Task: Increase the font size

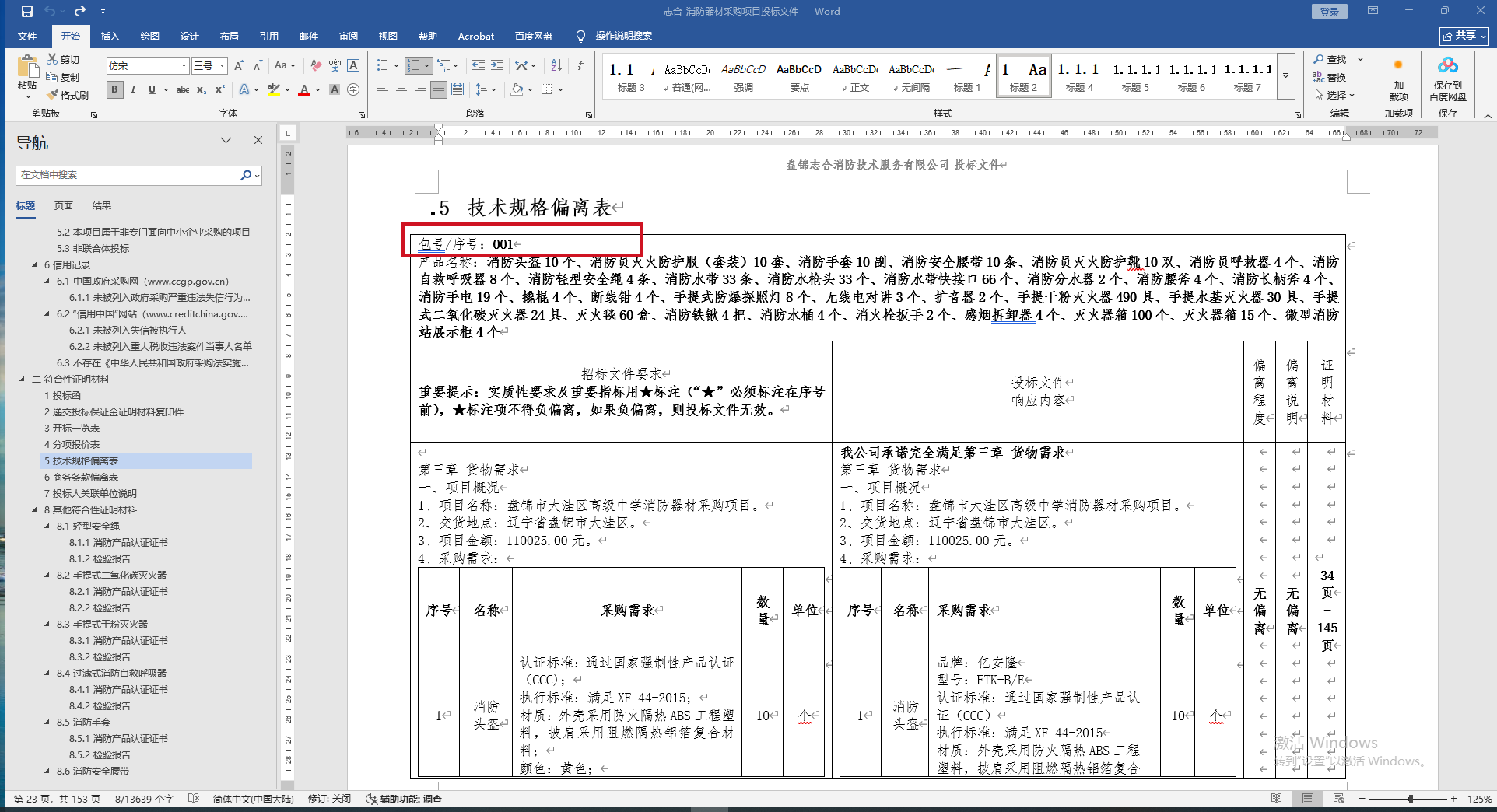Action: click(239, 65)
